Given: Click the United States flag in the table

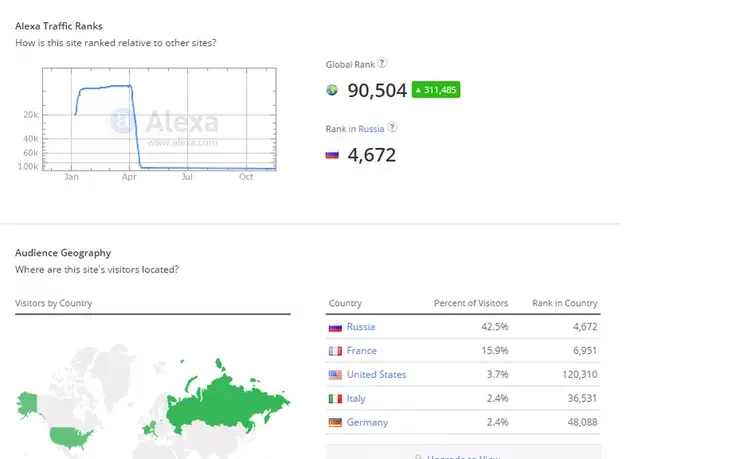Looking at the screenshot, I should [335, 375].
